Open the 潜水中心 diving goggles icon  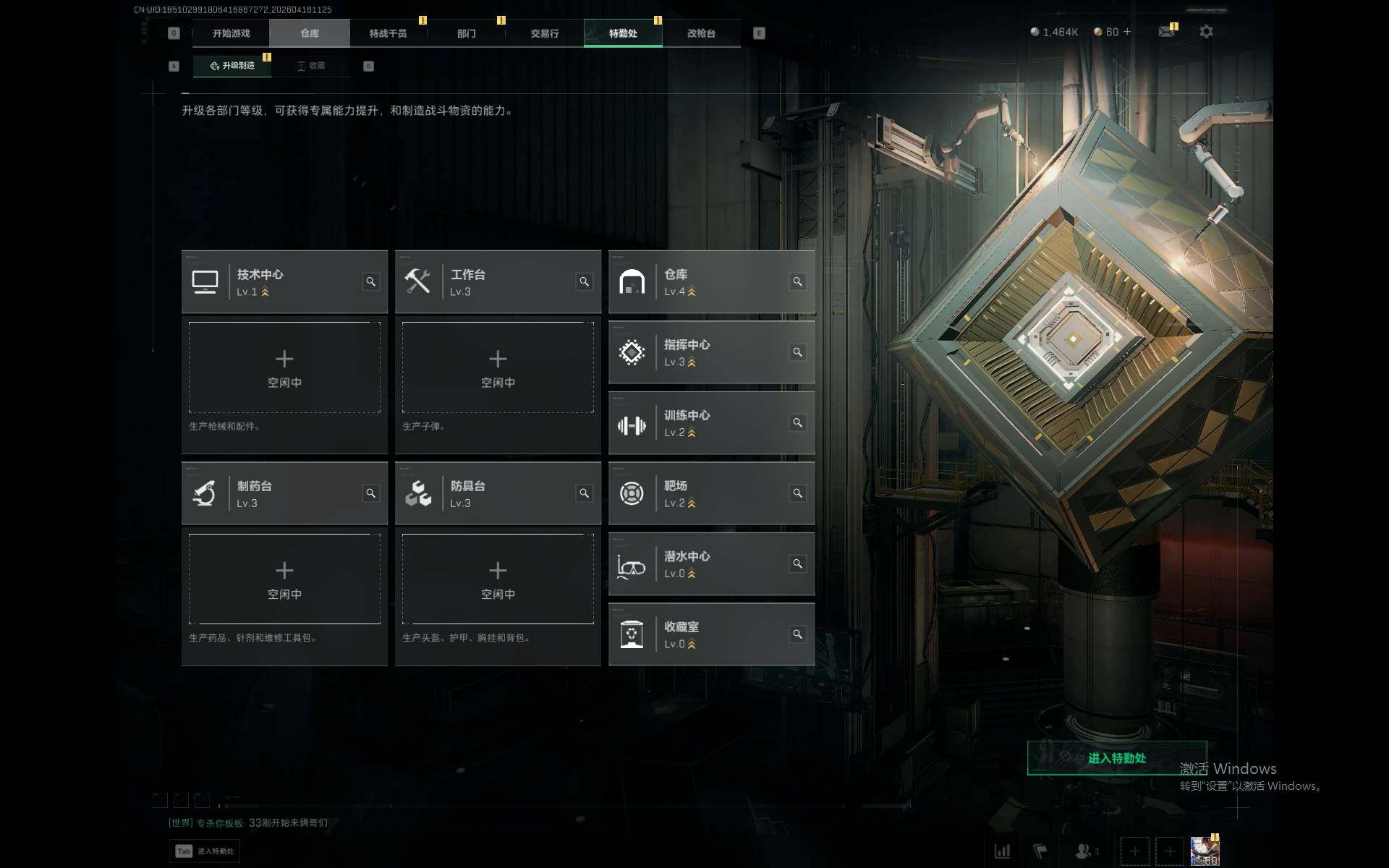click(631, 564)
